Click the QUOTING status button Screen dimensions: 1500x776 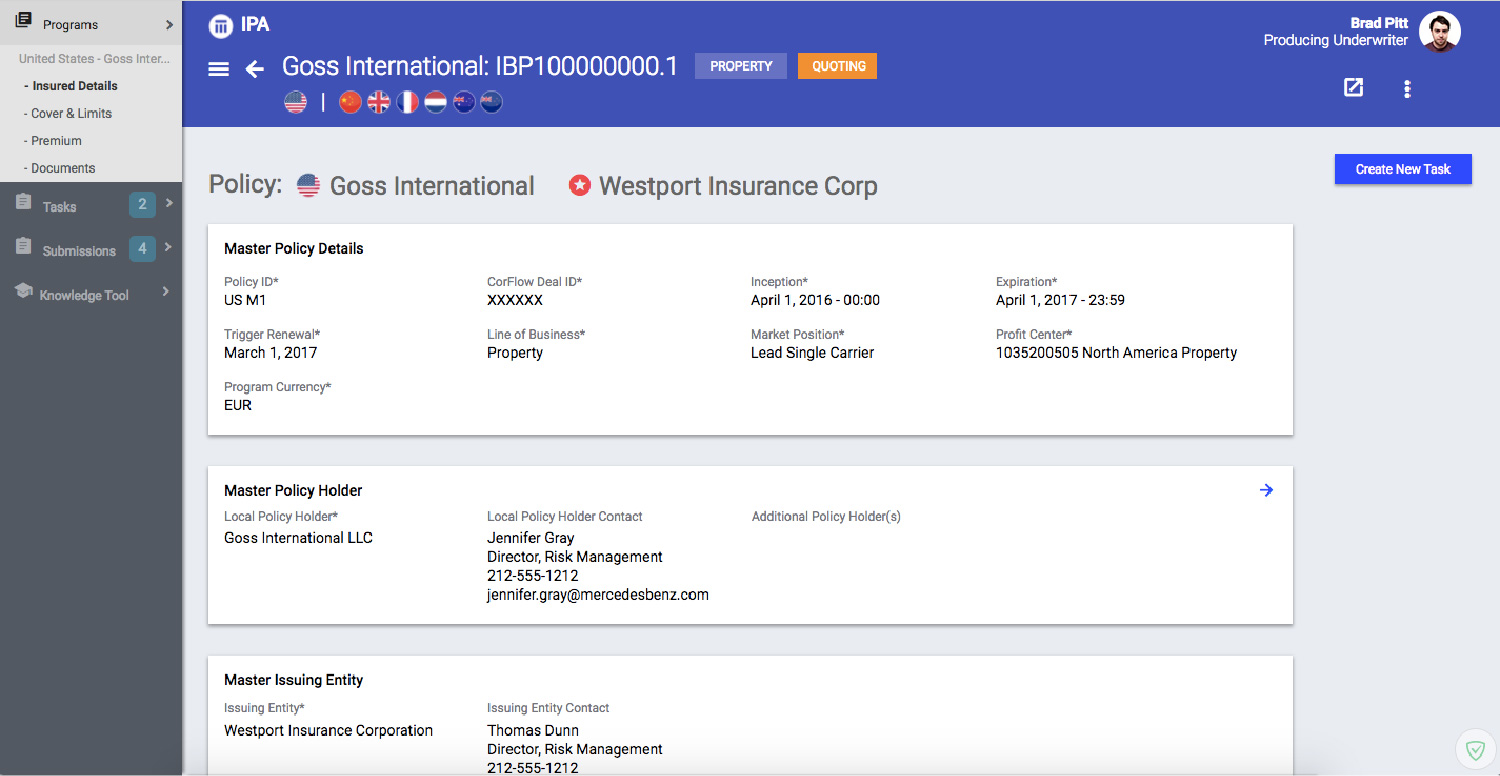(x=838, y=66)
